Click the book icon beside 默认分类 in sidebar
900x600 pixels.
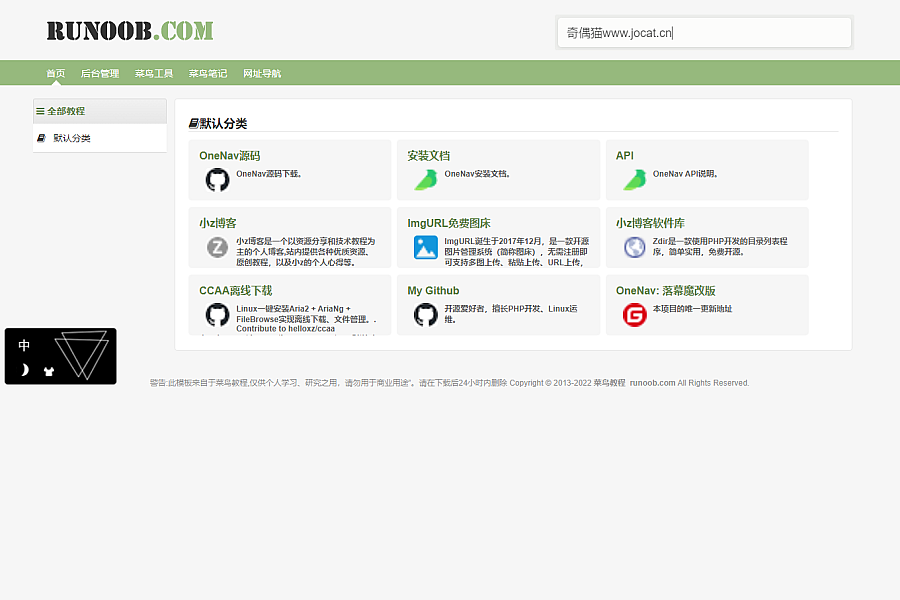(41, 138)
